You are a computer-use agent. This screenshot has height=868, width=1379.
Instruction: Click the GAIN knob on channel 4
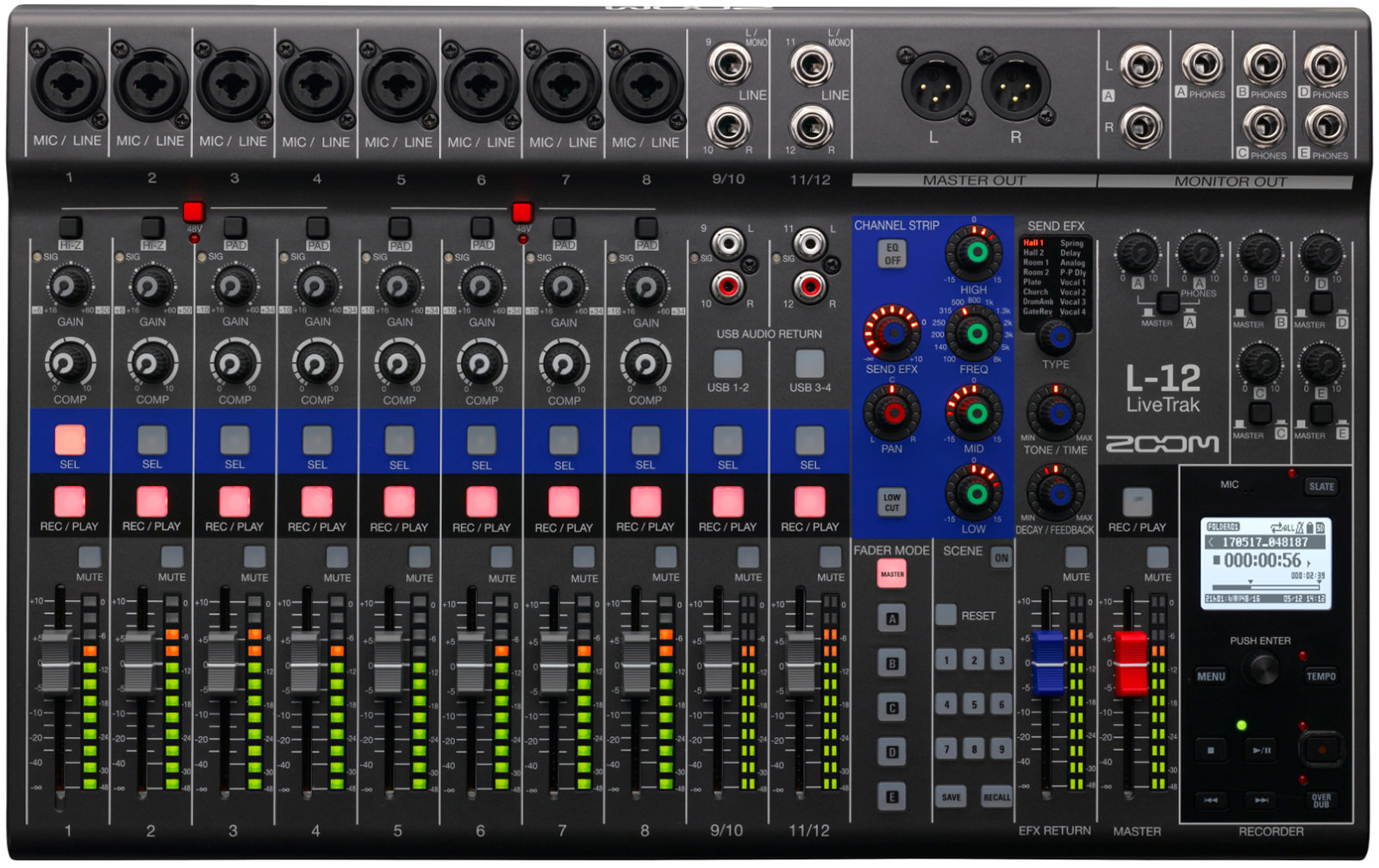coord(317,286)
